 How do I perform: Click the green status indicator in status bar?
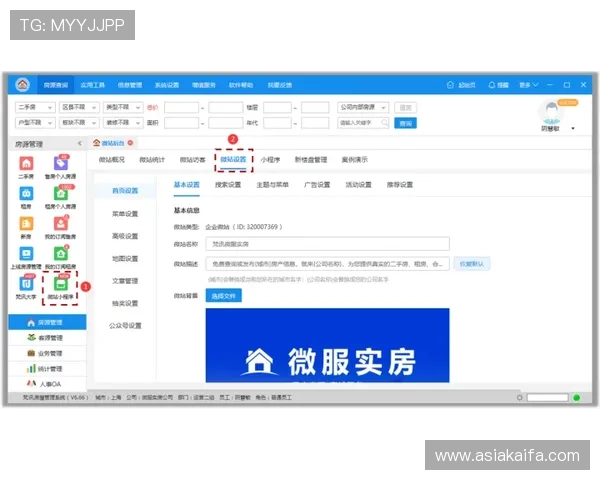(577, 398)
